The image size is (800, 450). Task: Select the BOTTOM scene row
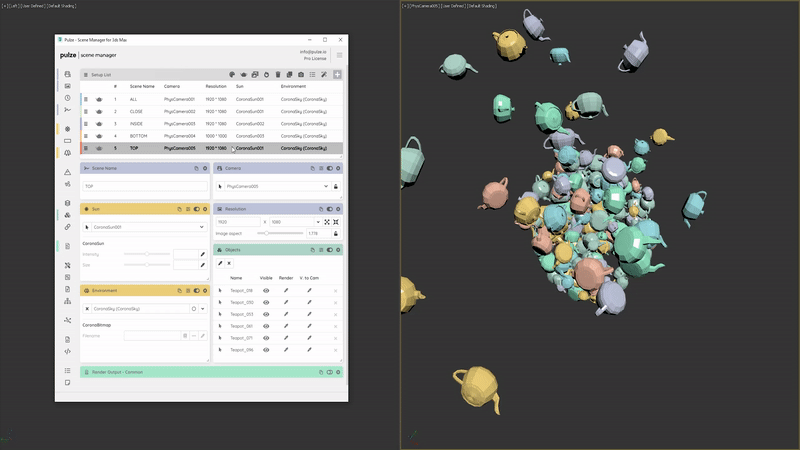point(211,136)
